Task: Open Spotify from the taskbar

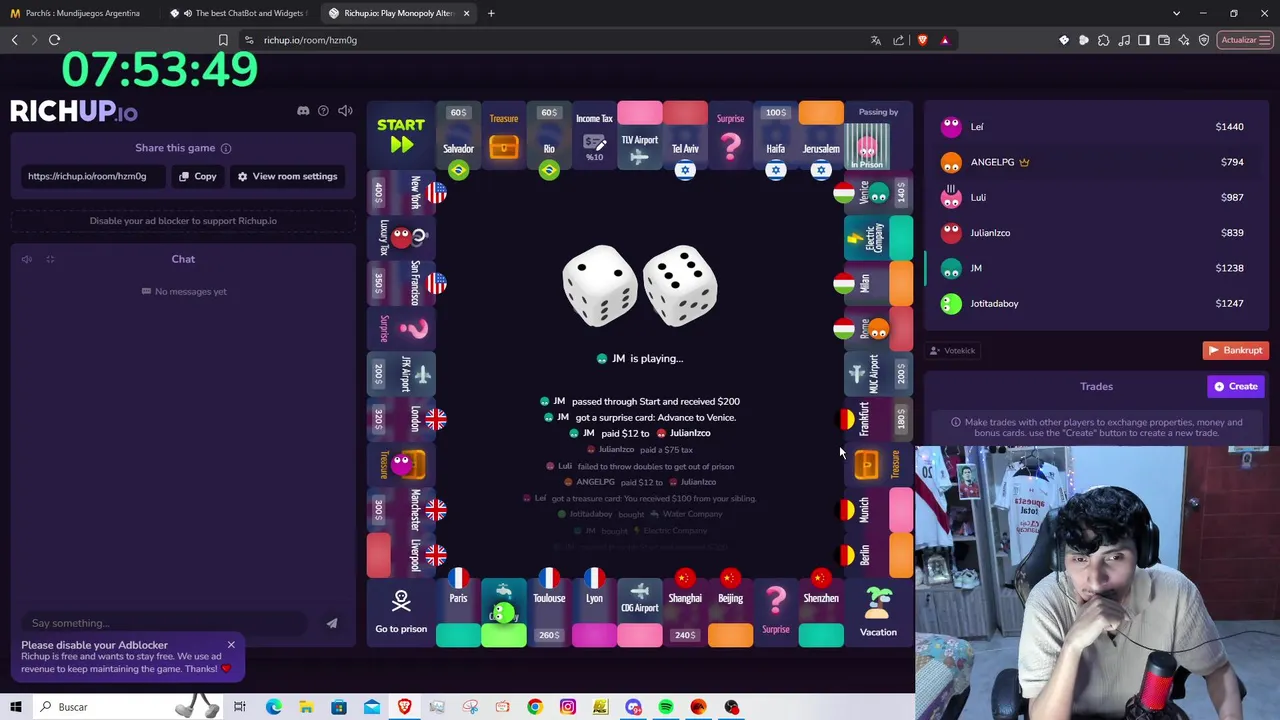Action: [666, 707]
